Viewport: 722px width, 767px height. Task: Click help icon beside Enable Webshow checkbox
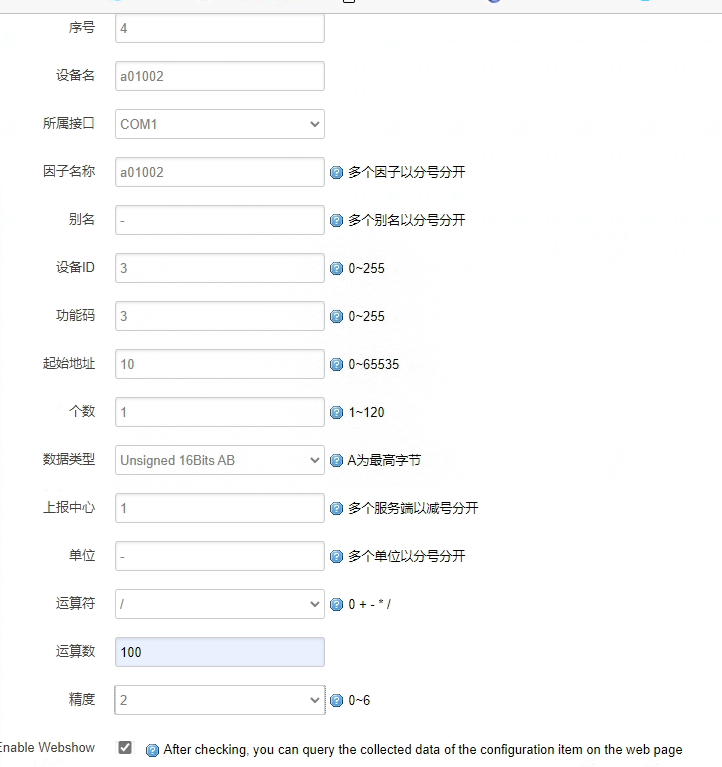(x=152, y=750)
